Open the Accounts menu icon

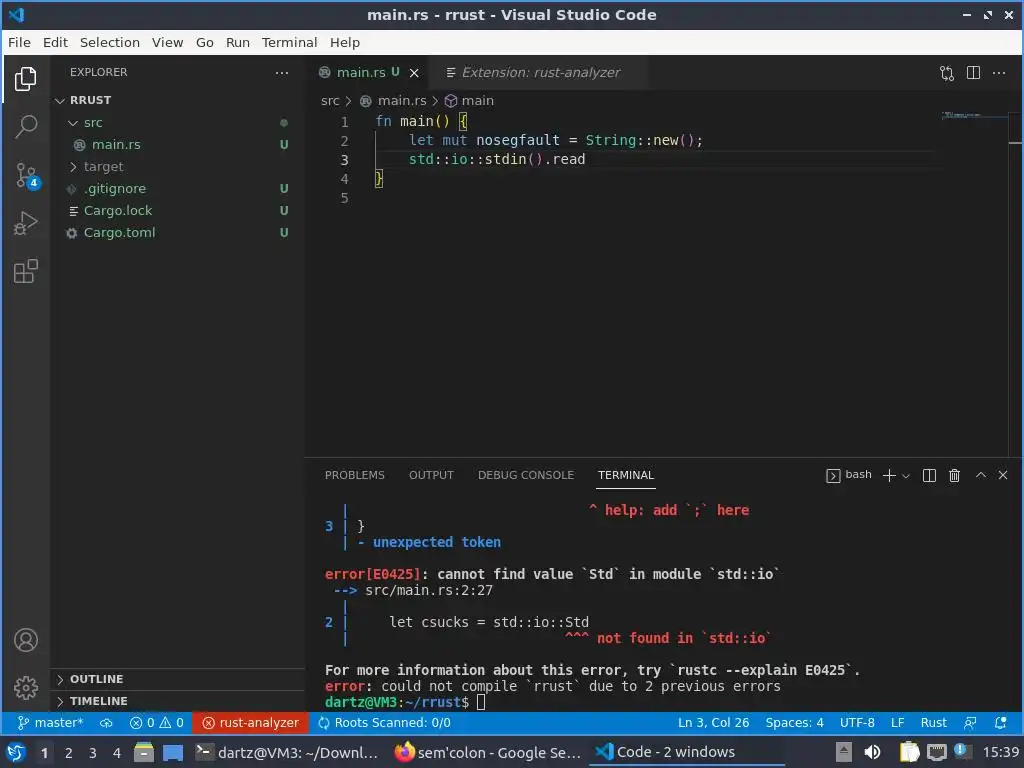25,640
